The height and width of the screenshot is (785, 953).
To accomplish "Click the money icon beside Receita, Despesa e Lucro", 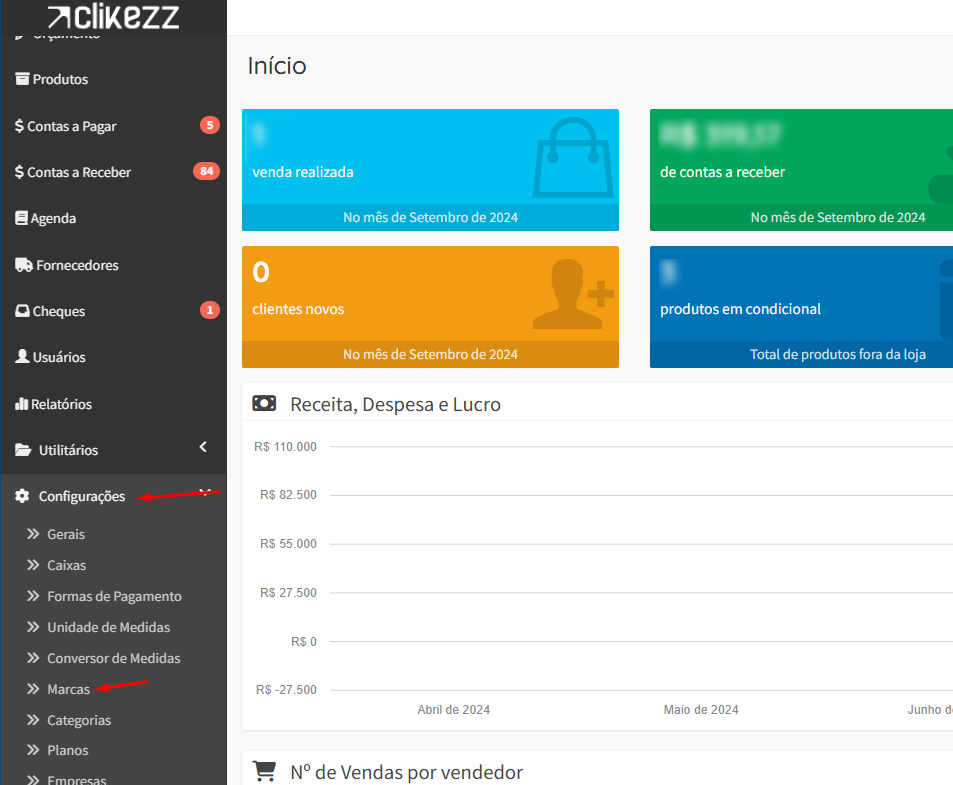I will coord(264,404).
